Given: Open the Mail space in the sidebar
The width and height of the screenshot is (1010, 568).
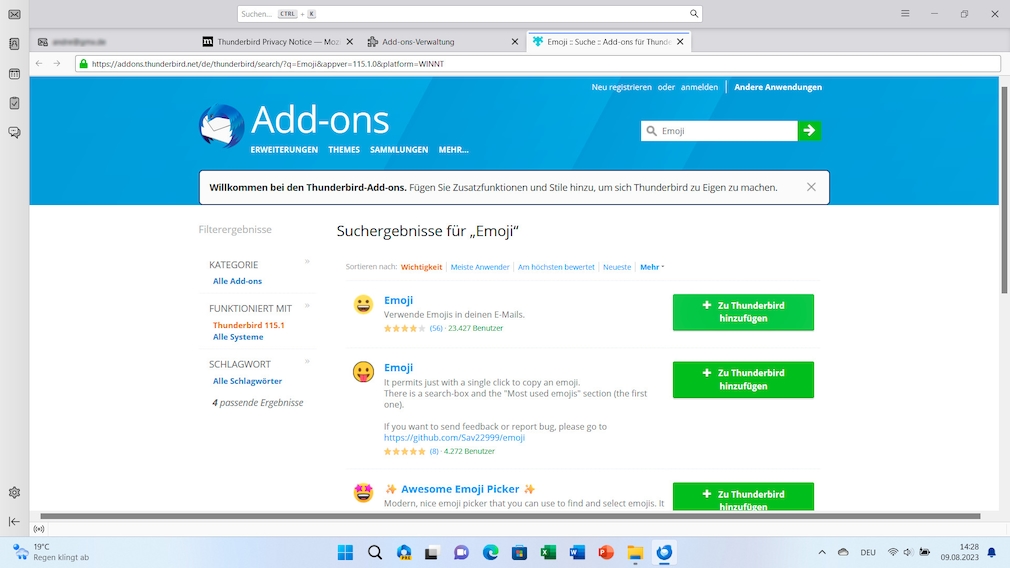Looking at the screenshot, I should tap(14, 14).
